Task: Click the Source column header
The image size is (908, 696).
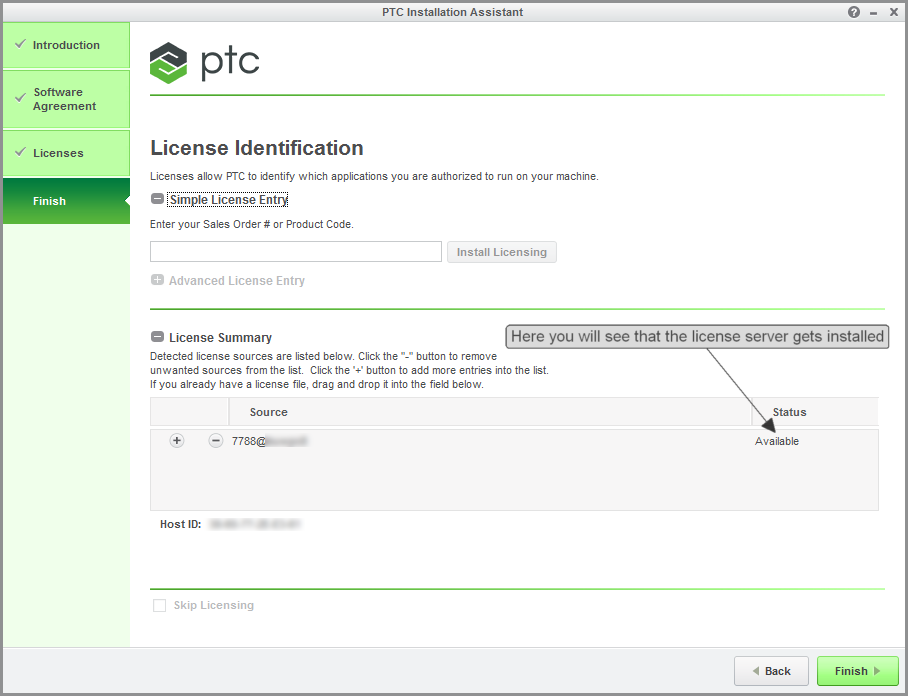Action: (x=490, y=412)
